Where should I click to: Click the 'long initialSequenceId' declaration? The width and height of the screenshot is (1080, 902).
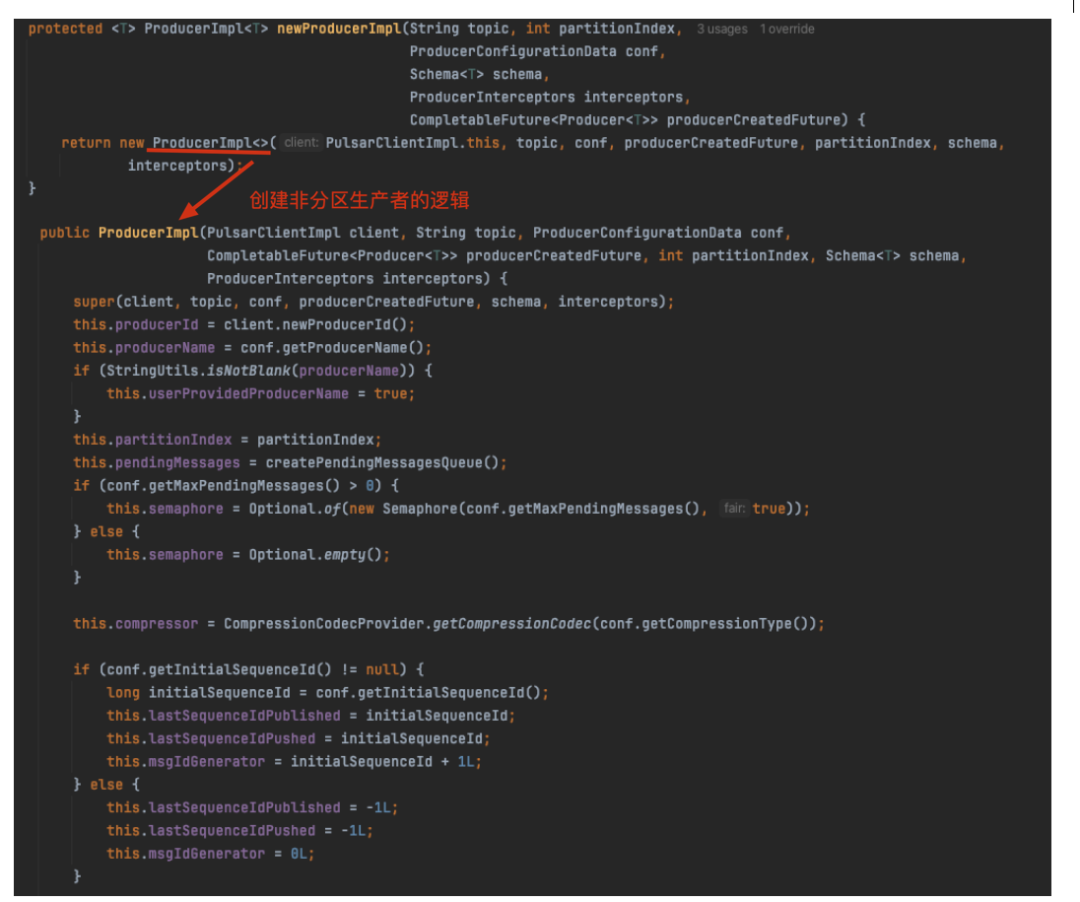click(198, 693)
